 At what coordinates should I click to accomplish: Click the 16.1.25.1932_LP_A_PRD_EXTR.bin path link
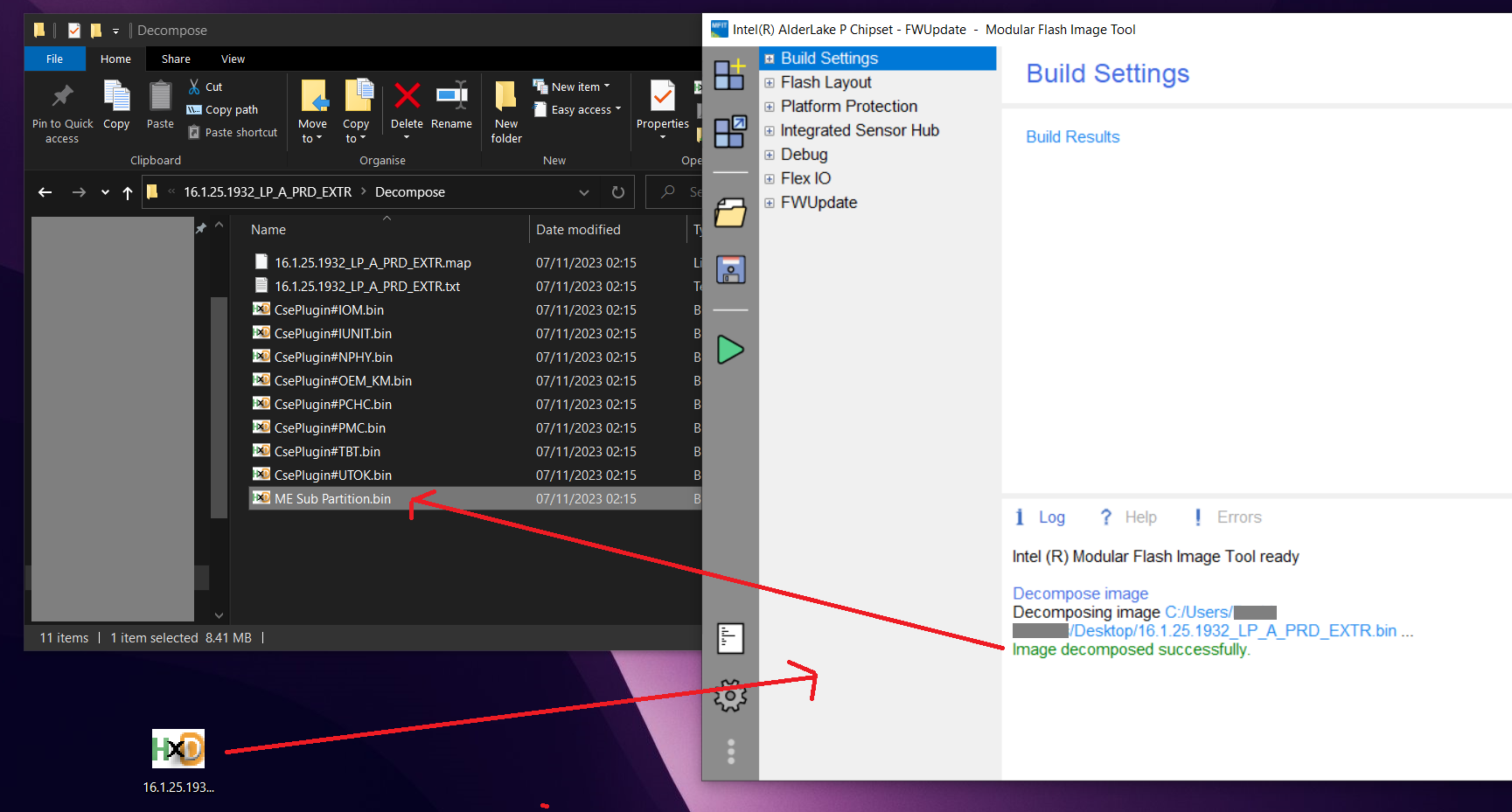[x=1235, y=631]
